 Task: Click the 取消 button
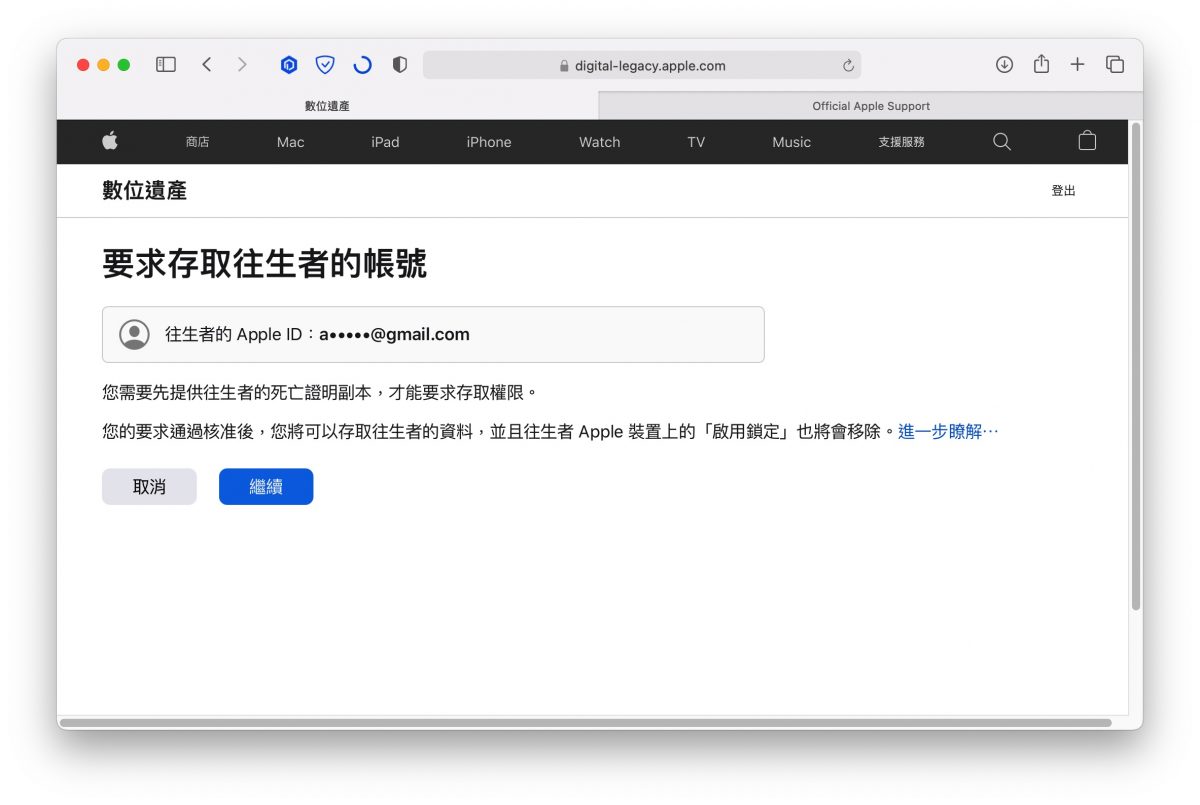[149, 487]
